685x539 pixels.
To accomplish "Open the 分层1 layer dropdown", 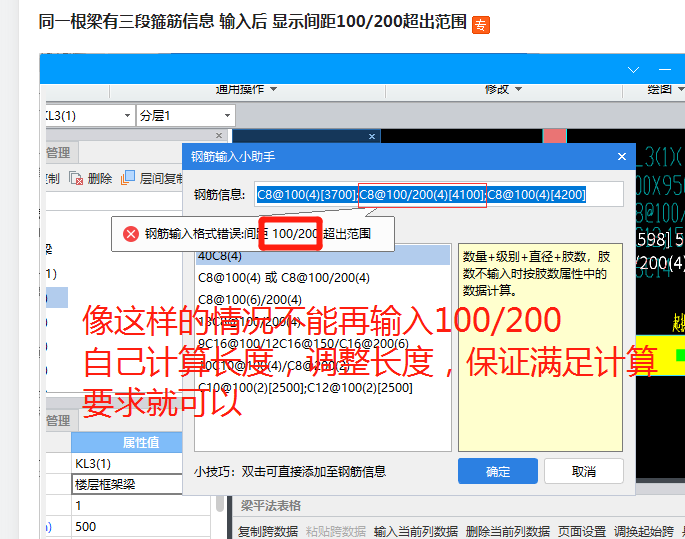I will 227,116.
